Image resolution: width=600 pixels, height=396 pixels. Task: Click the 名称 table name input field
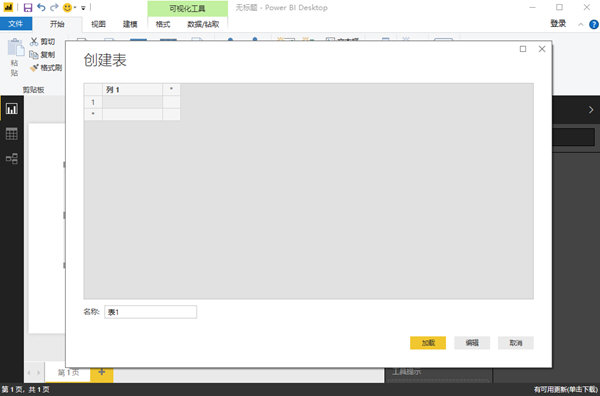pos(150,312)
